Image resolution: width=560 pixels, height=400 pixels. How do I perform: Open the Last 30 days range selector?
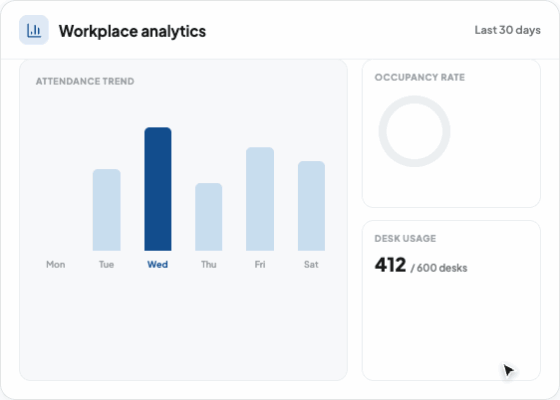click(x=508, y=30)
